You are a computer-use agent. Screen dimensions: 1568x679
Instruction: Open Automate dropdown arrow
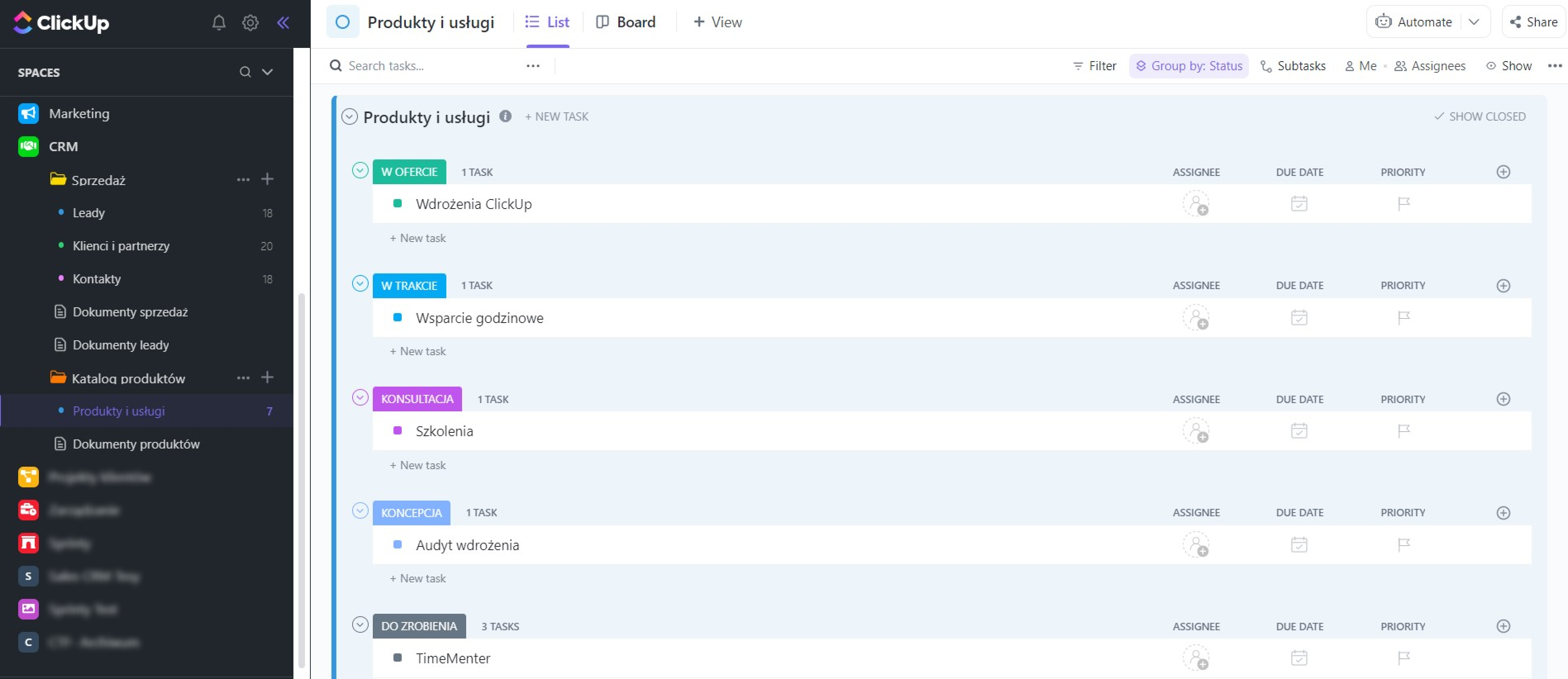[1474, 22]
